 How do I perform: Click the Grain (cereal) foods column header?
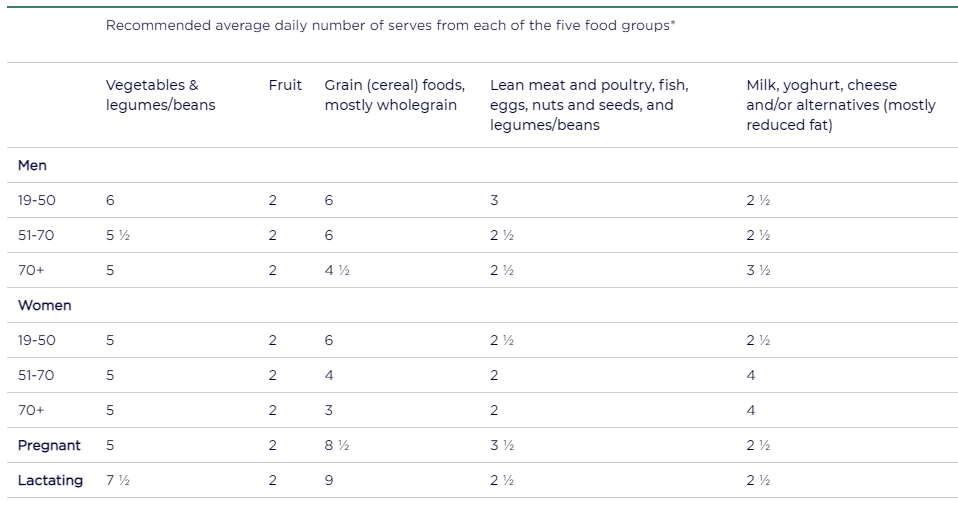pyautogui.click(x=395, y=95)
